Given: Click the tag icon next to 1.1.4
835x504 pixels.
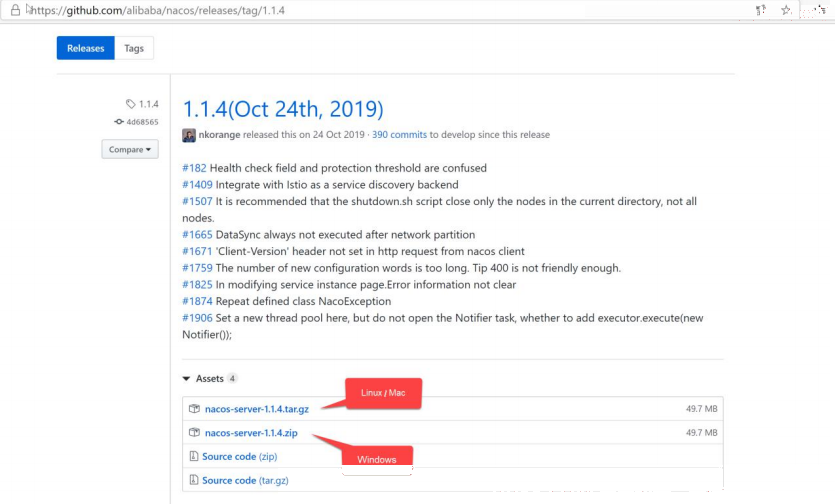Looking at the screenshot, I should (x=130, y=103).
